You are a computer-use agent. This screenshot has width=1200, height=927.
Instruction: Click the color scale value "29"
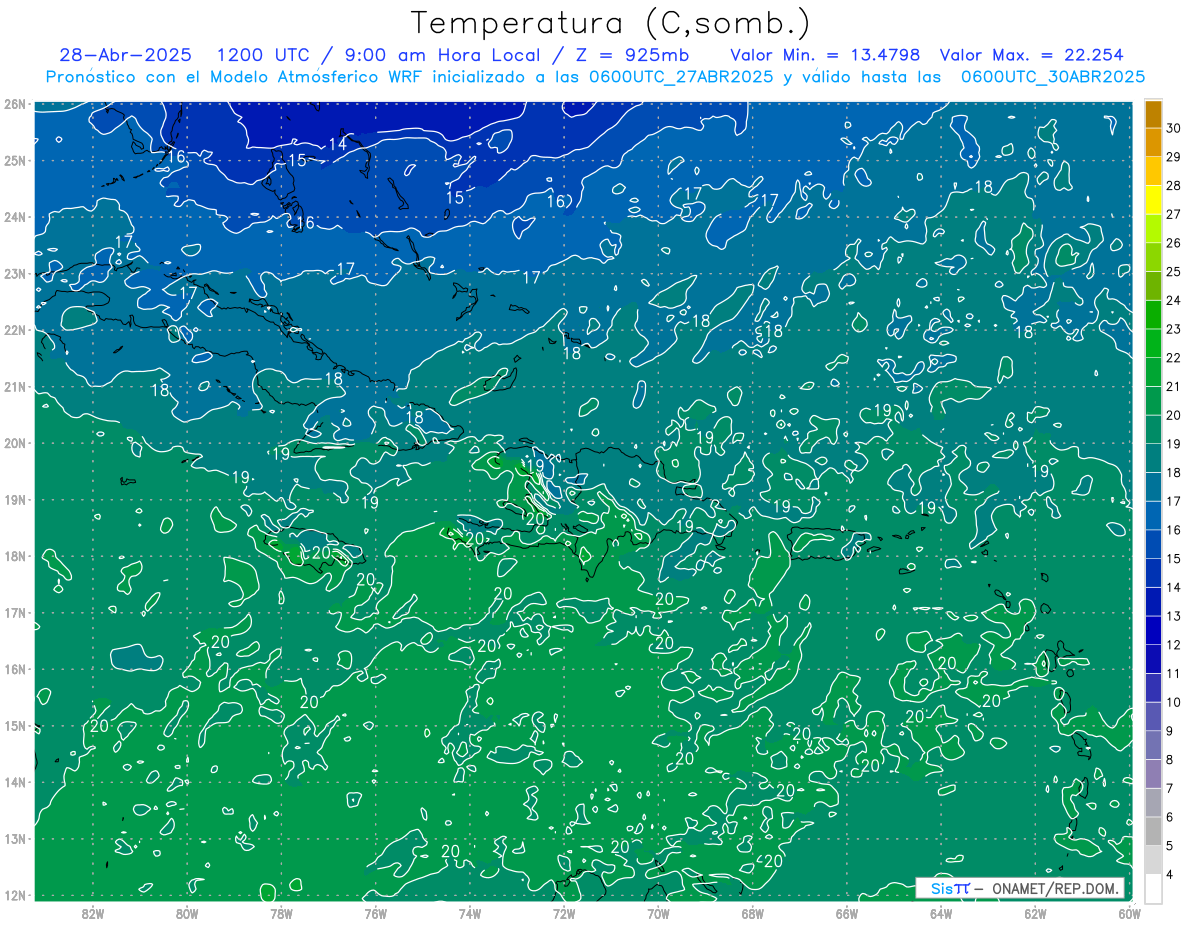[1174, 157]
